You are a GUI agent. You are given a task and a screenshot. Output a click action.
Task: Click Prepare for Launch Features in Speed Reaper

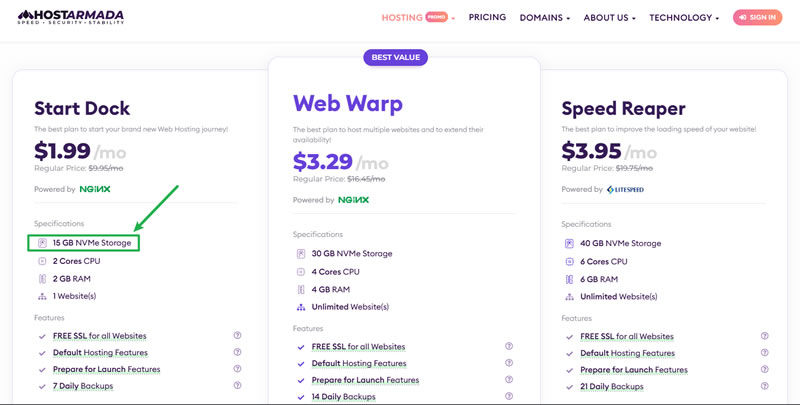pyautogui.click(x=634, y=370)
